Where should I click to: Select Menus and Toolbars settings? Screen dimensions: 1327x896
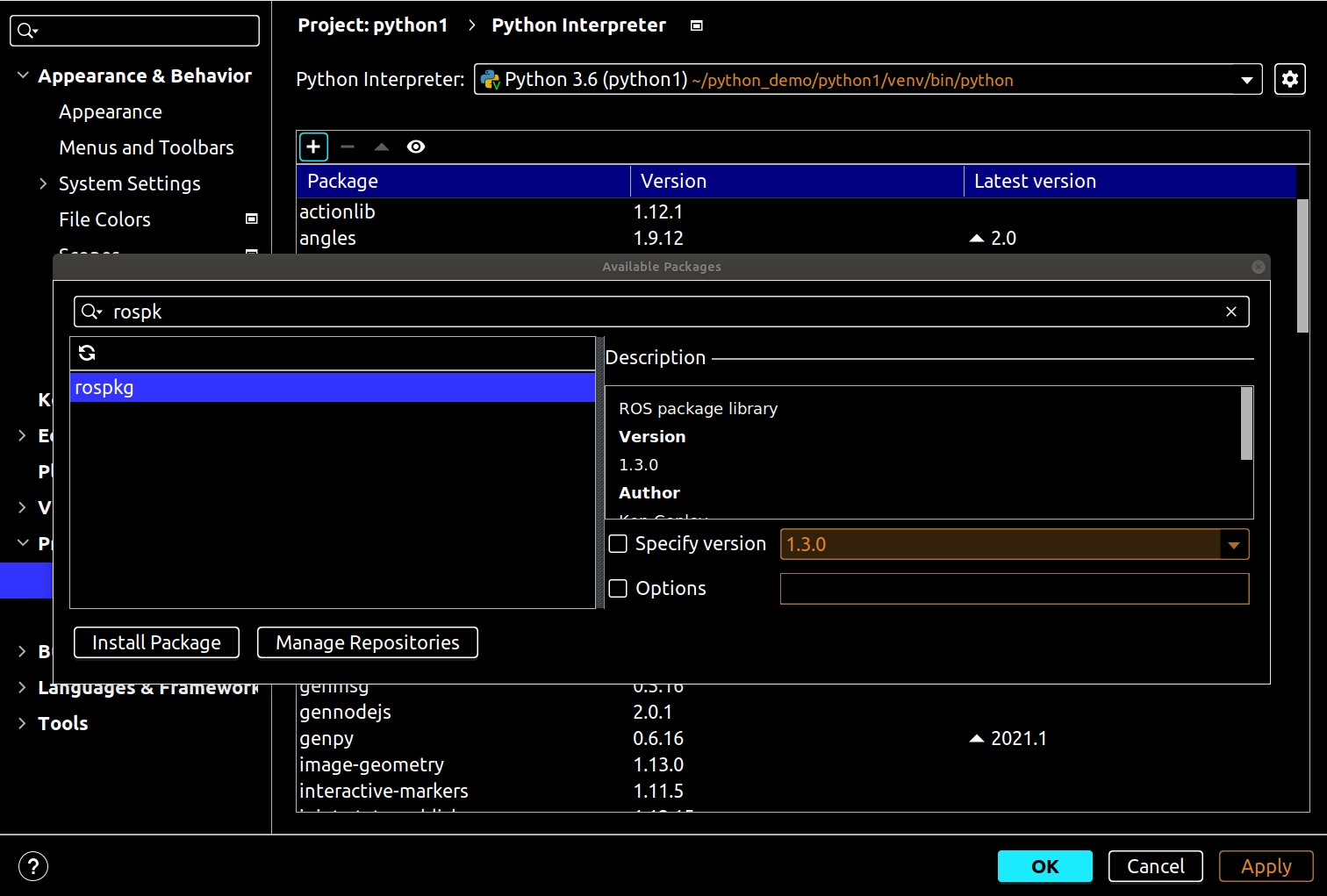pyautogui.click(x=147, y=147)
